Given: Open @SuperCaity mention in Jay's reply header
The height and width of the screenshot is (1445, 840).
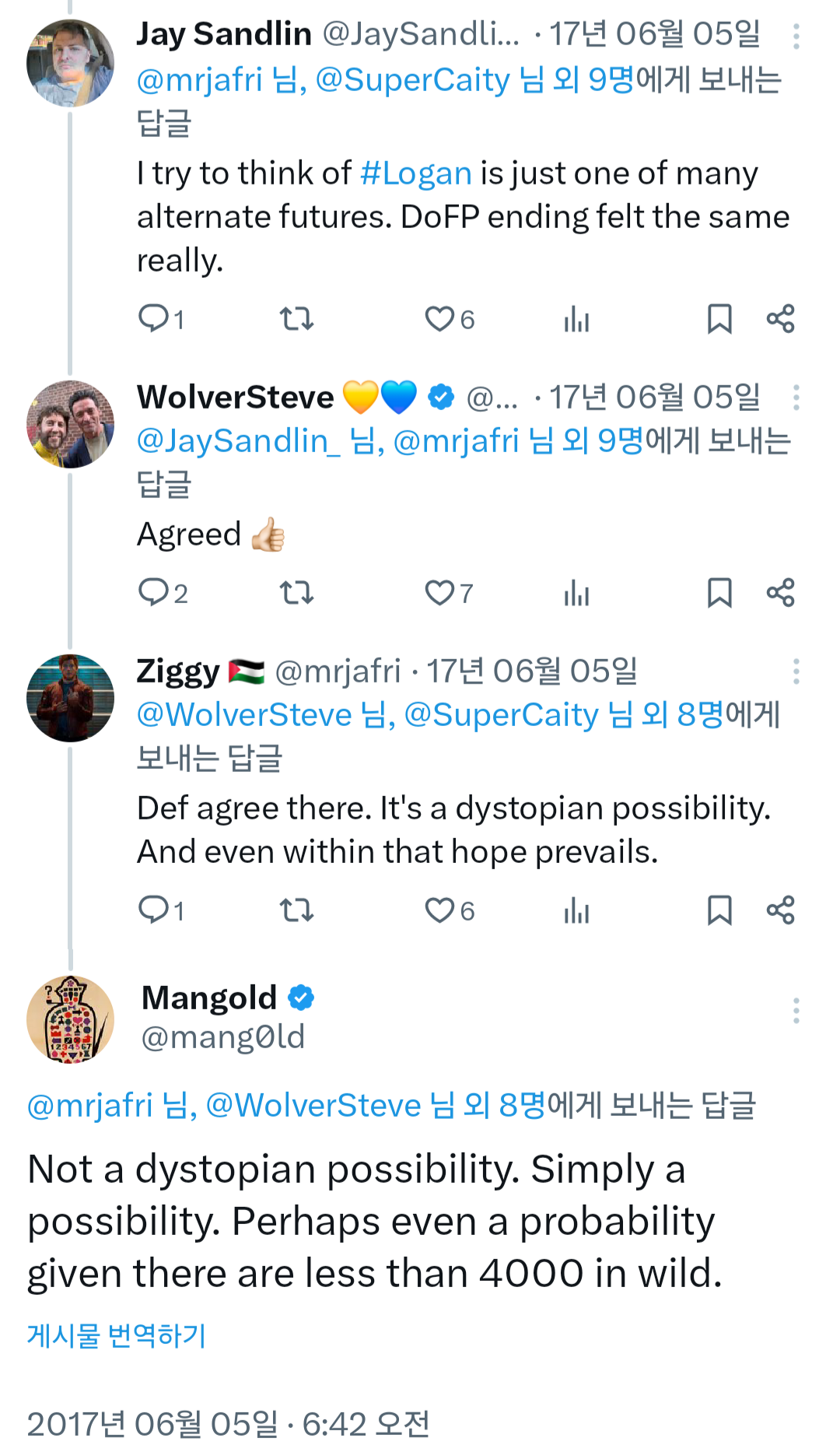Looking at the screenshot, I should [412, 80].
